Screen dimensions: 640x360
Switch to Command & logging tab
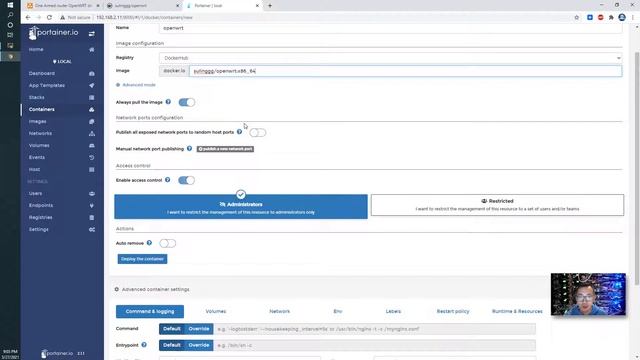(150, 311)
